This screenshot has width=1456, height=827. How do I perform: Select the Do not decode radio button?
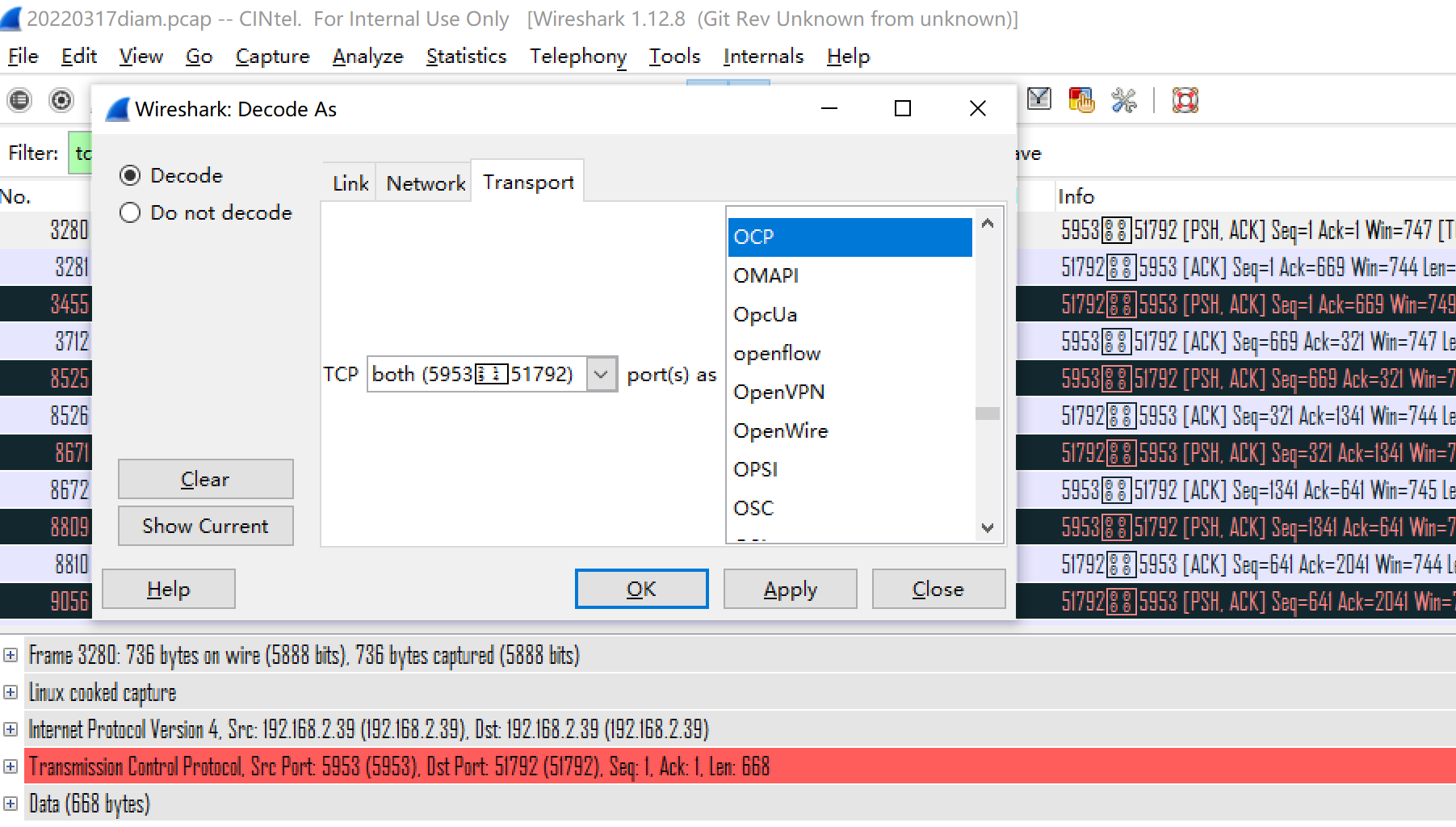point(130,212)
